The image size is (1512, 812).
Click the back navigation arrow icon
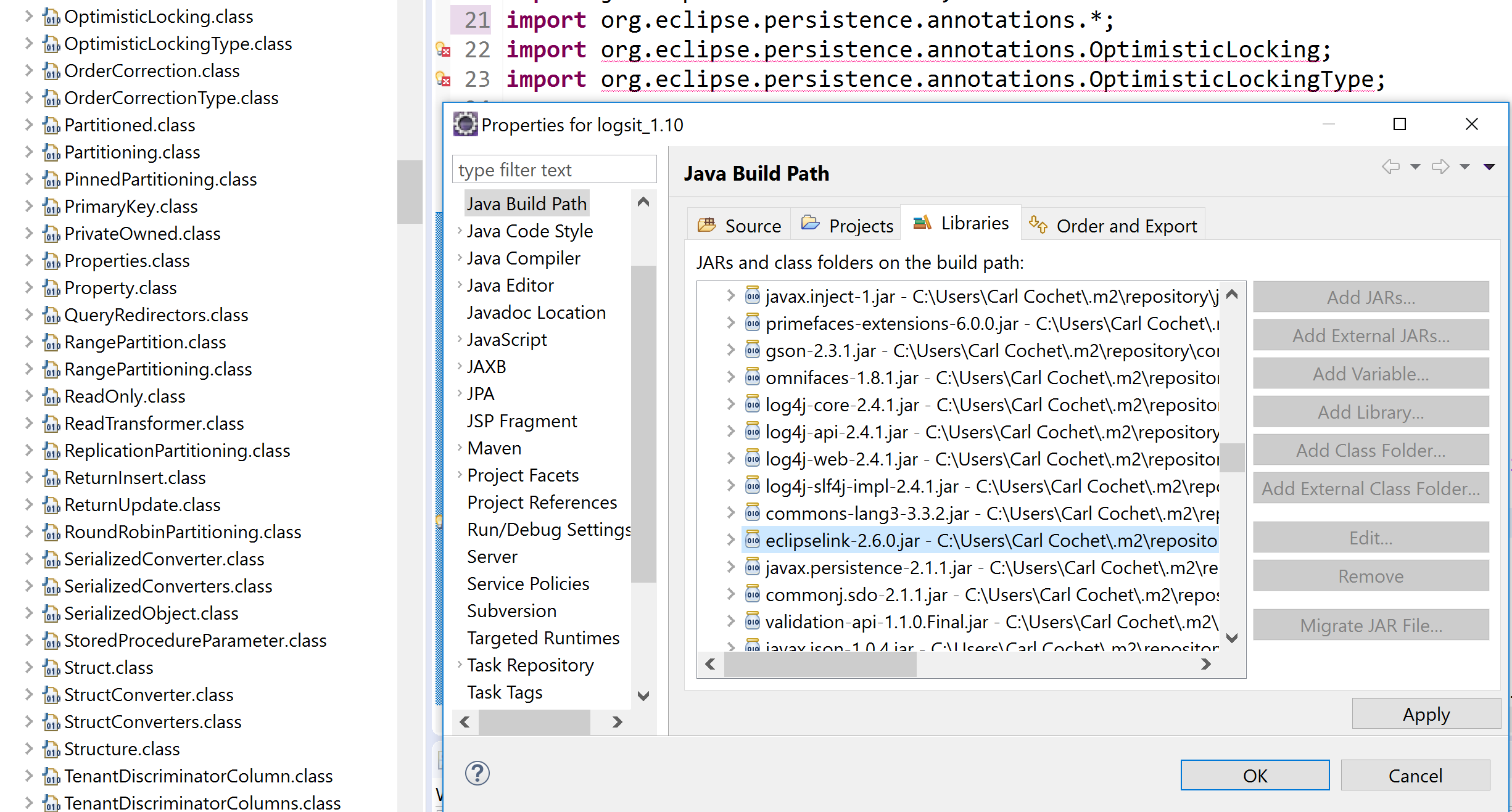pyautogui.click(x=1390, y=166)
